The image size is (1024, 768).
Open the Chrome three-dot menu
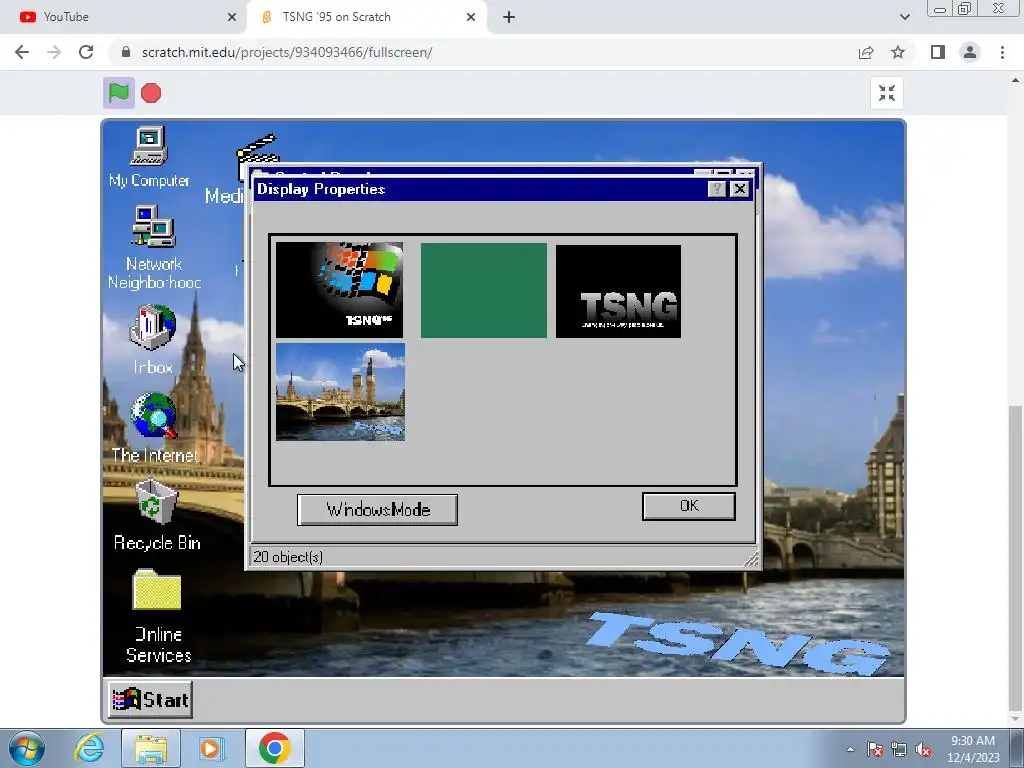pos(1002,52)
